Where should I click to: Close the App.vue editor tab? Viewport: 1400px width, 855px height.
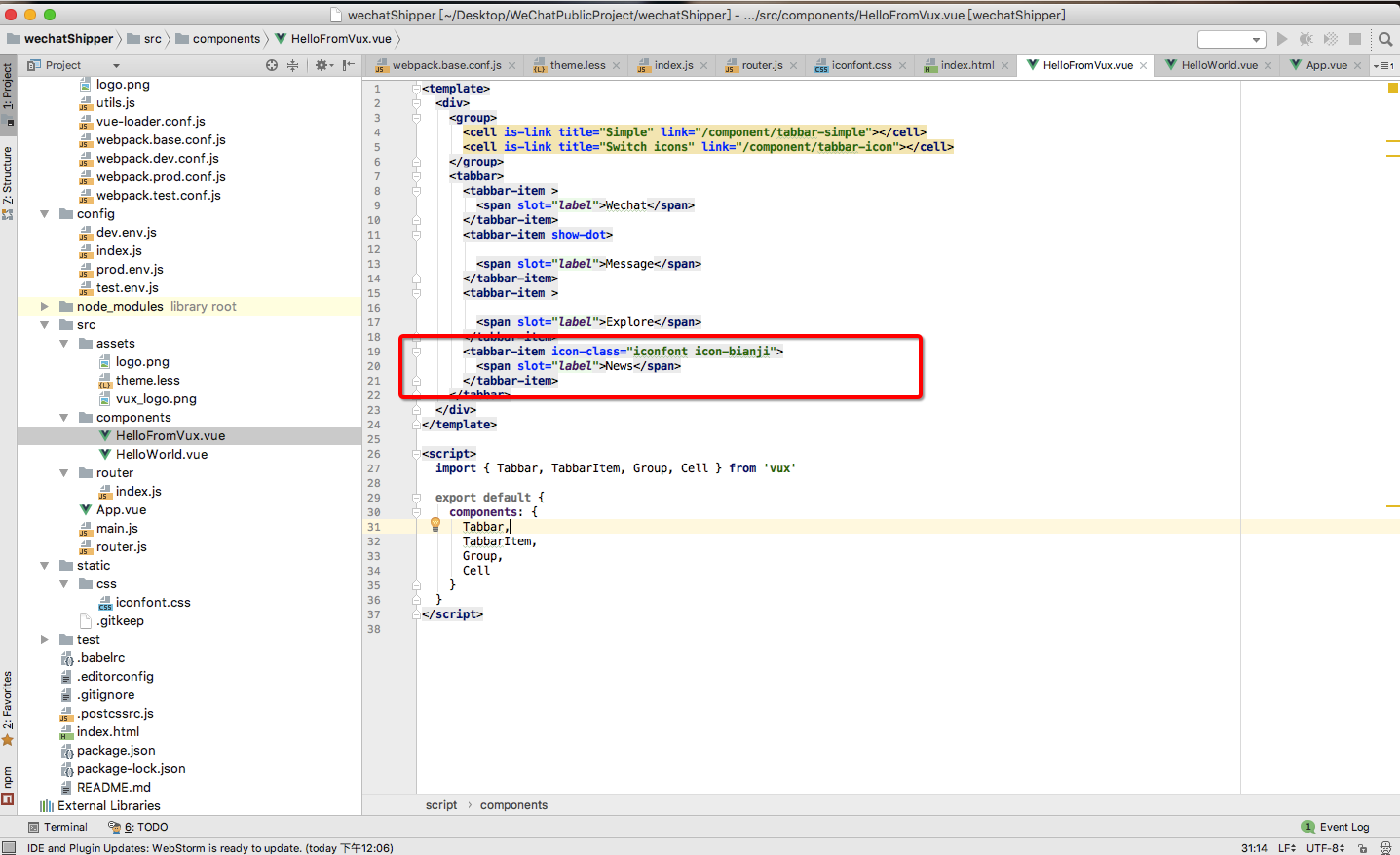(1357, 66)
